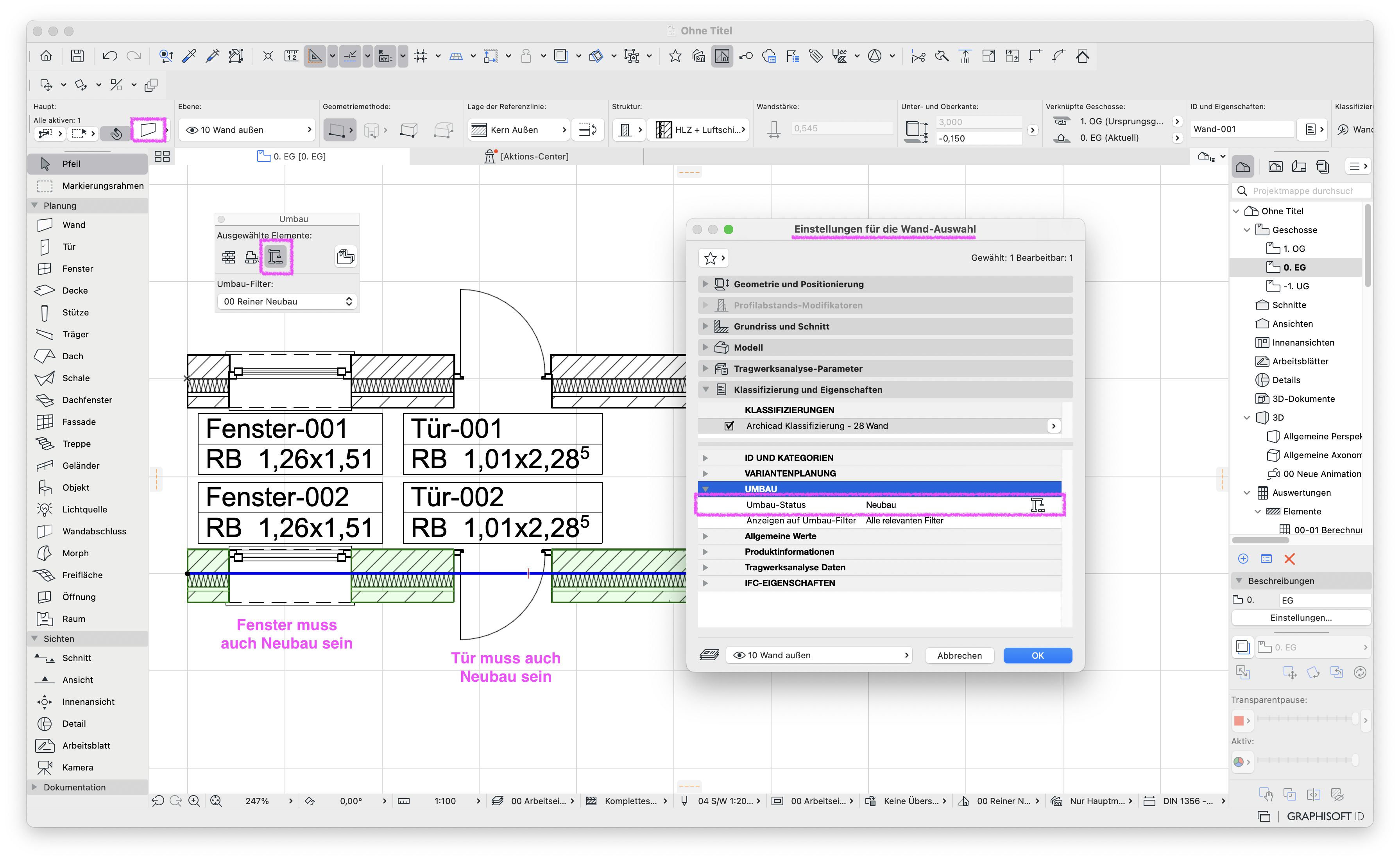
Task: Select the pipette pick-up parameters icon
Action: [189, 56]
